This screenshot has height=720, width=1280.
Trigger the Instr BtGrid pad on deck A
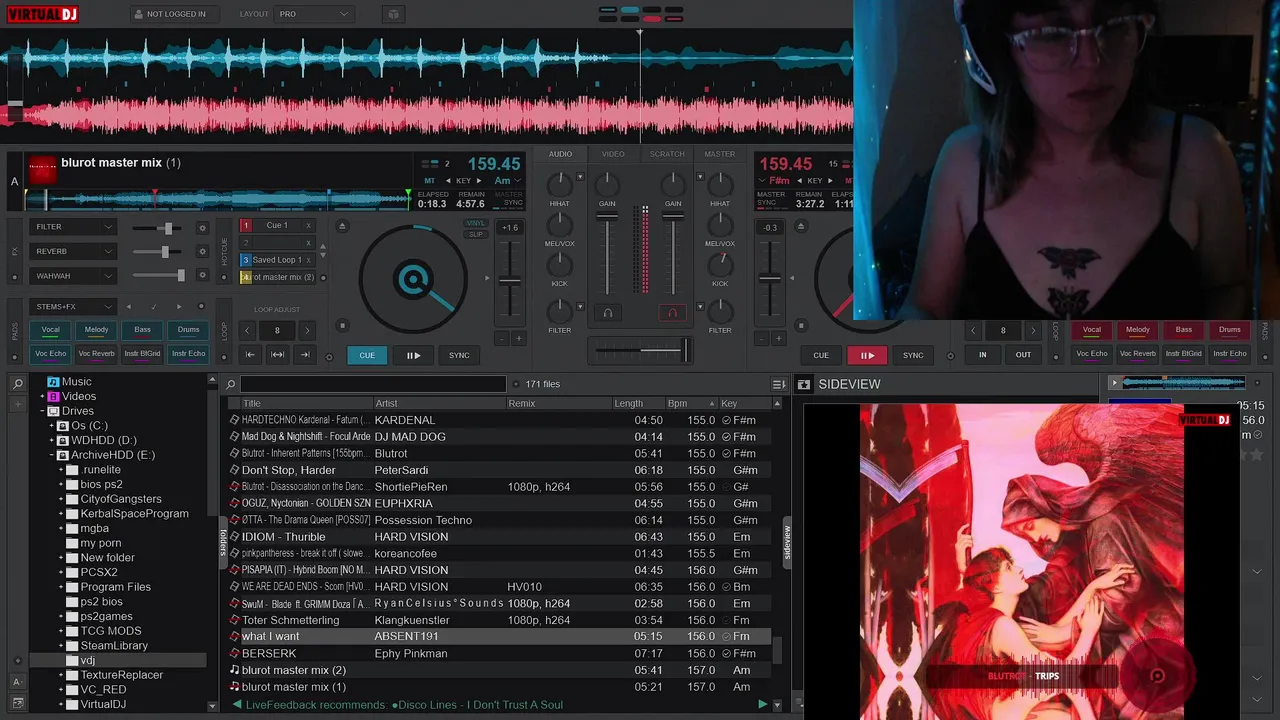tap(142, 353)
